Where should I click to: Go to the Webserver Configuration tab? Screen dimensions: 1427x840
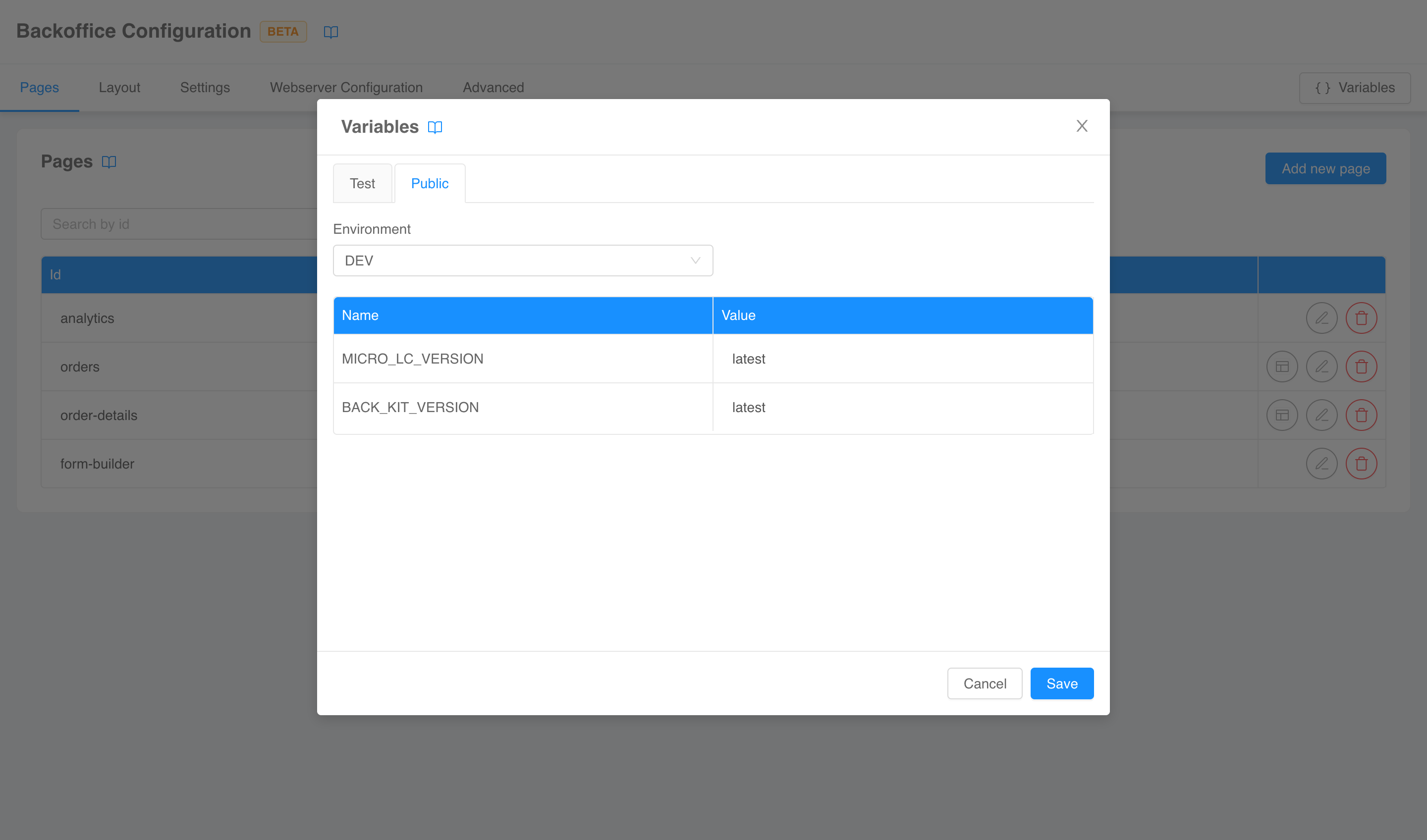(345, 87)
